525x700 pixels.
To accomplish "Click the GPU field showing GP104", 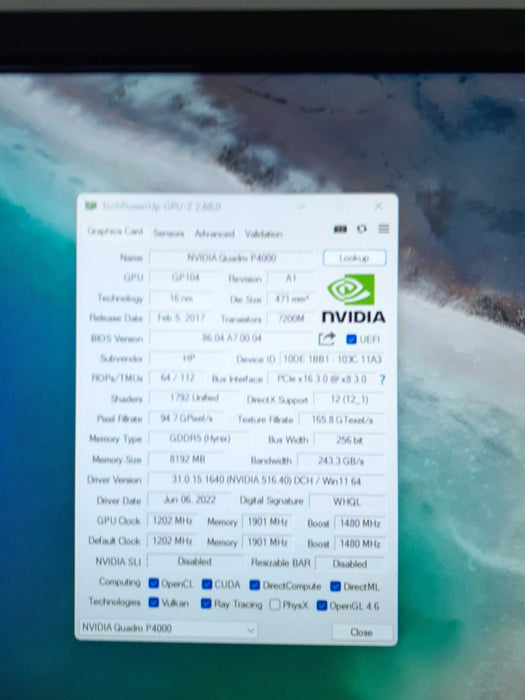I will point(185,277).
